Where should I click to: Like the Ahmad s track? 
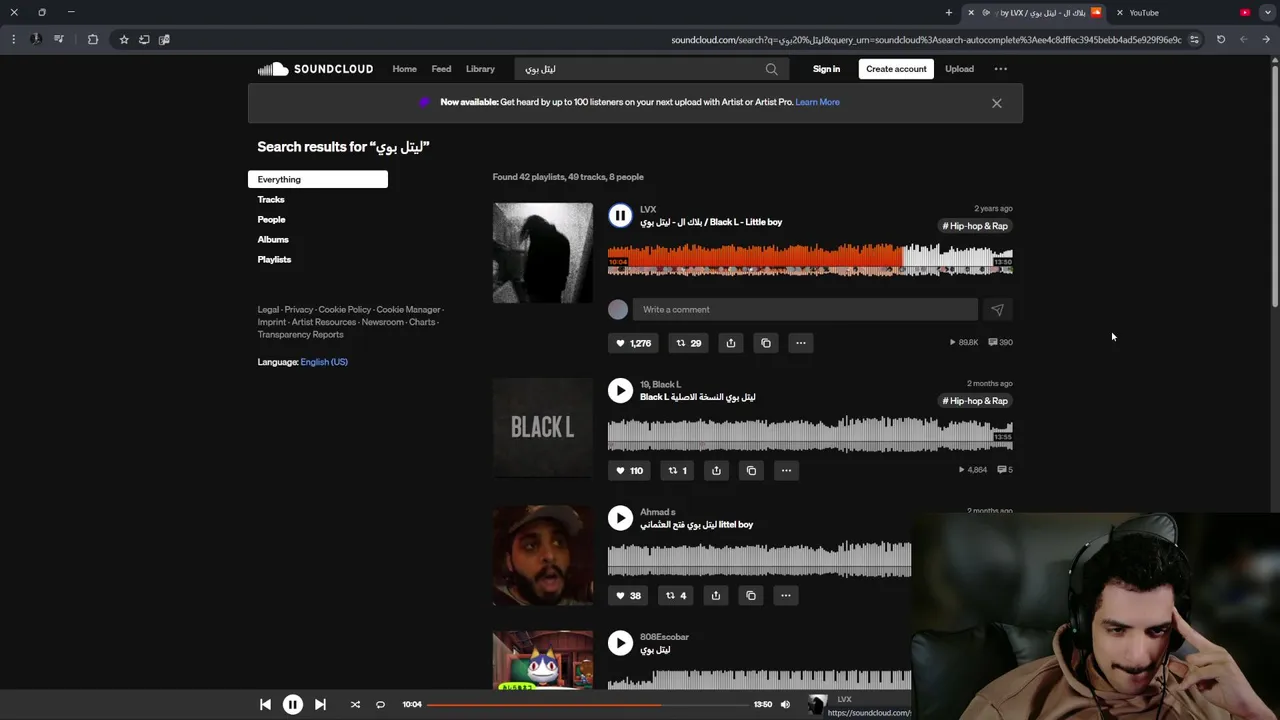tap(628, 595)
